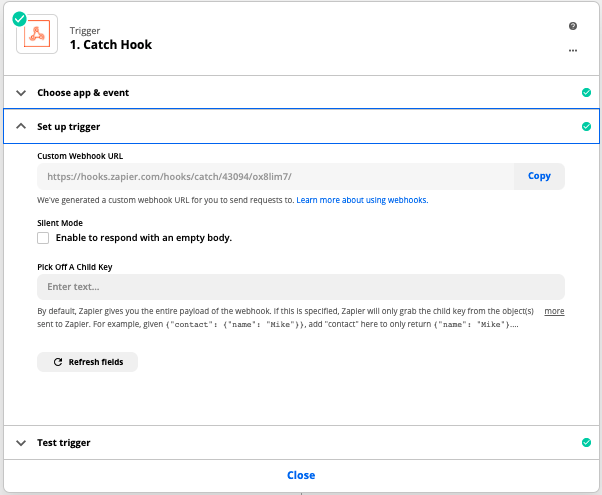Click the Custom Webhook URL text field
The height and width of the screenshot is (495, 602).
coord(275,177)
